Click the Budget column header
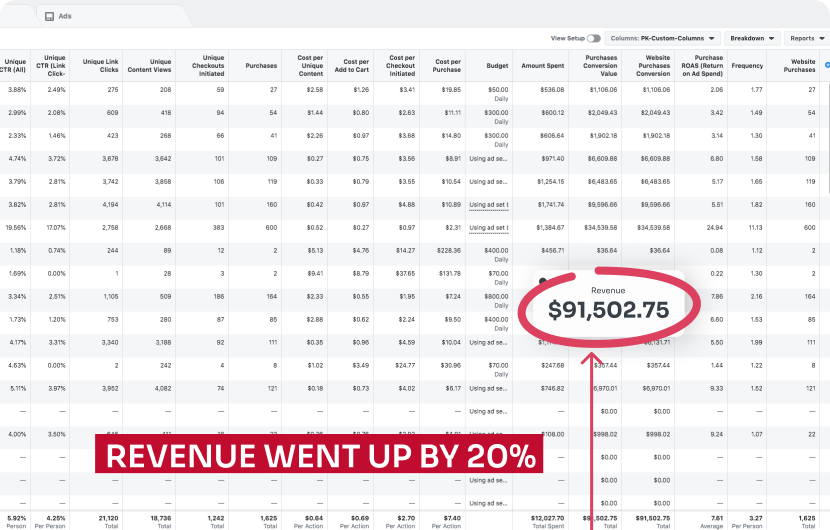830x530 pixels. [x=490, y=65]
